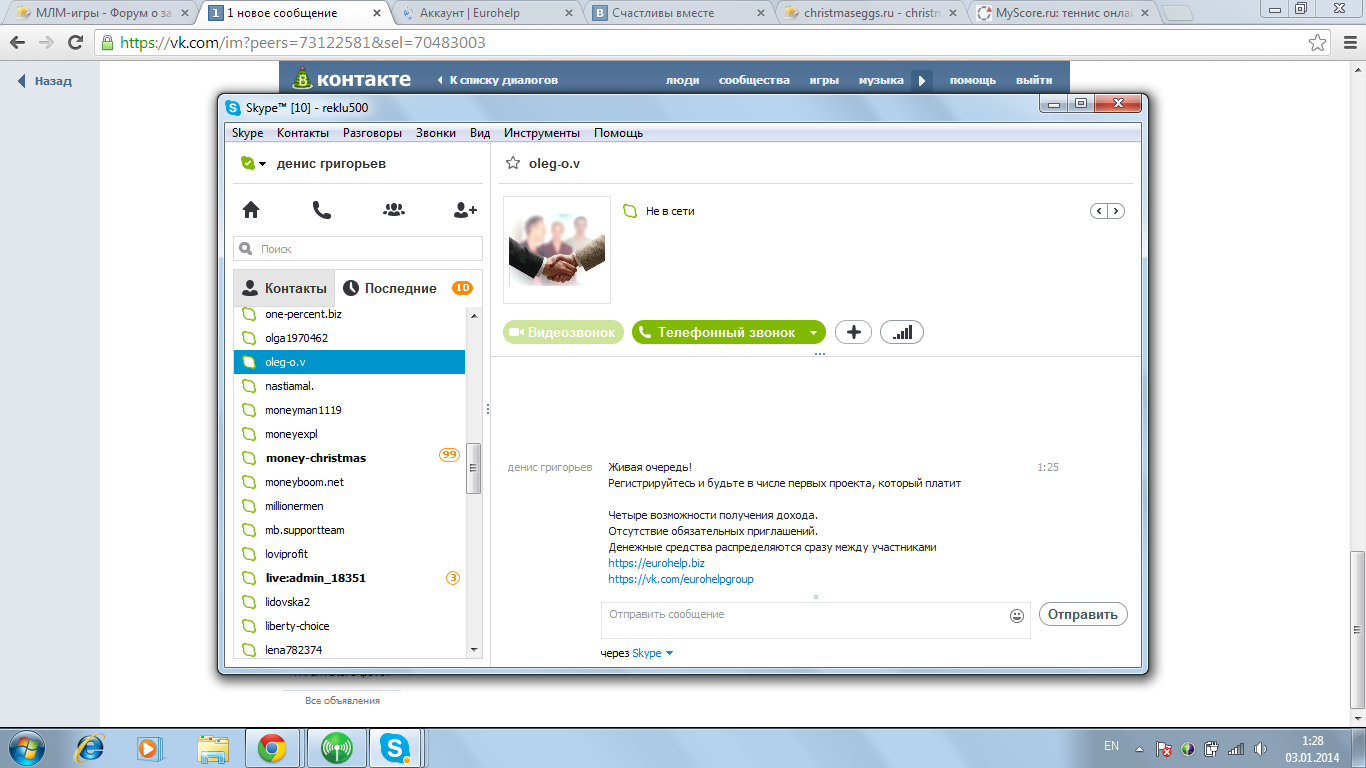Open the Skype menu
Image resolution: width=1366 pixels, height=768 pixels.
[247, 133]
